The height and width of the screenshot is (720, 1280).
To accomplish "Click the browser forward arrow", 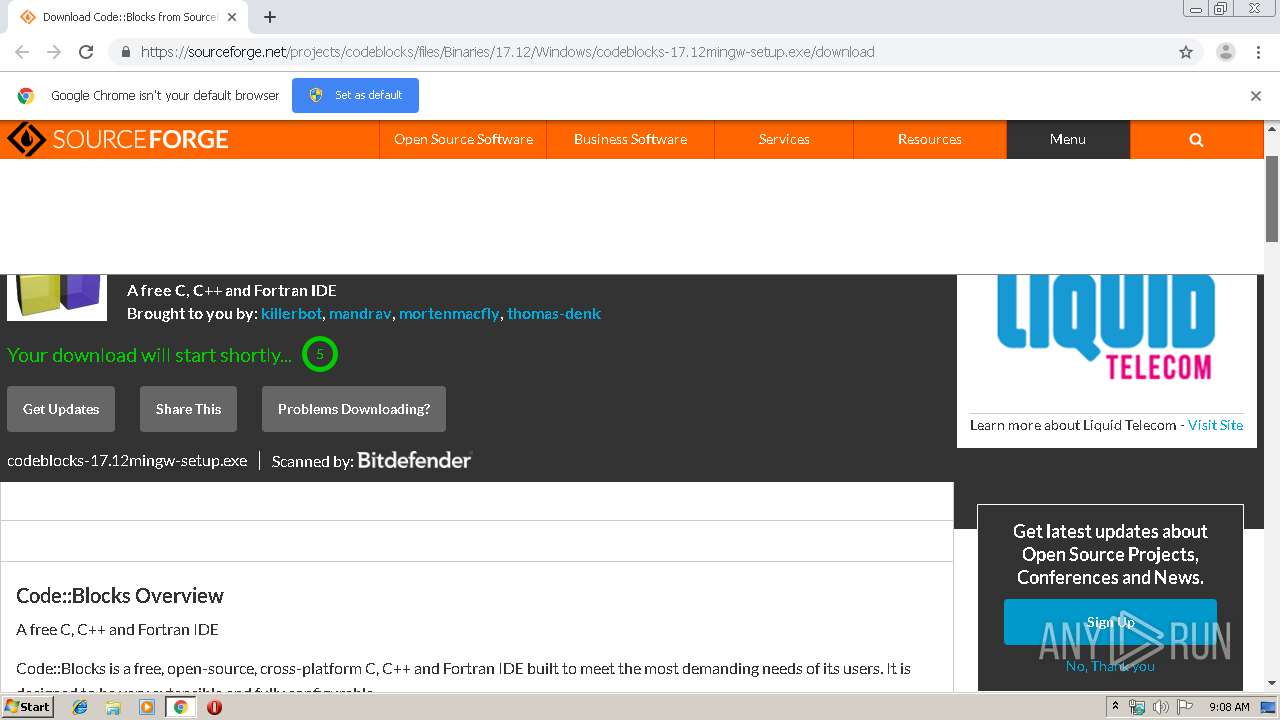I will click(x=54, y=52).
